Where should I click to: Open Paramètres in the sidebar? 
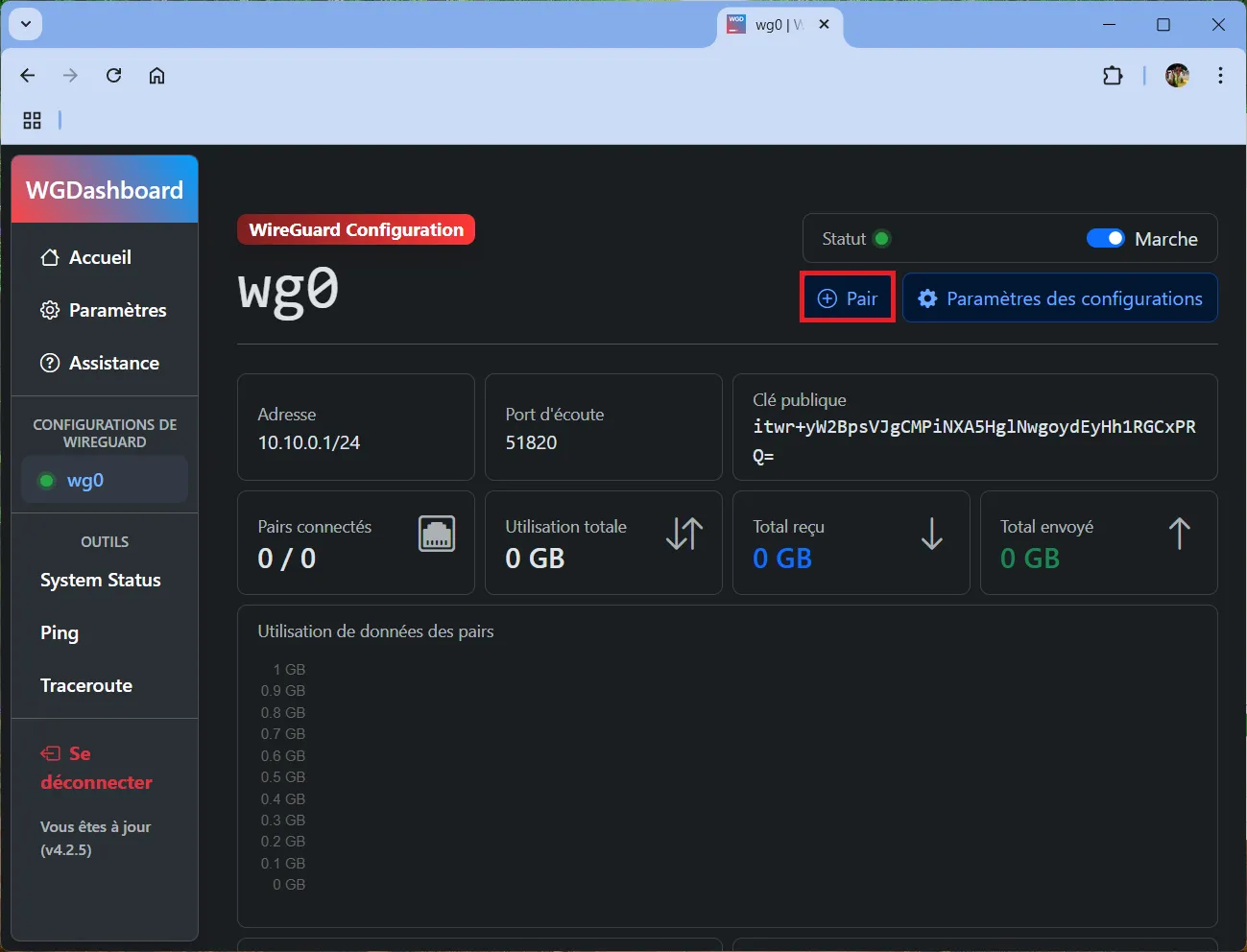(x=103, y=310)
